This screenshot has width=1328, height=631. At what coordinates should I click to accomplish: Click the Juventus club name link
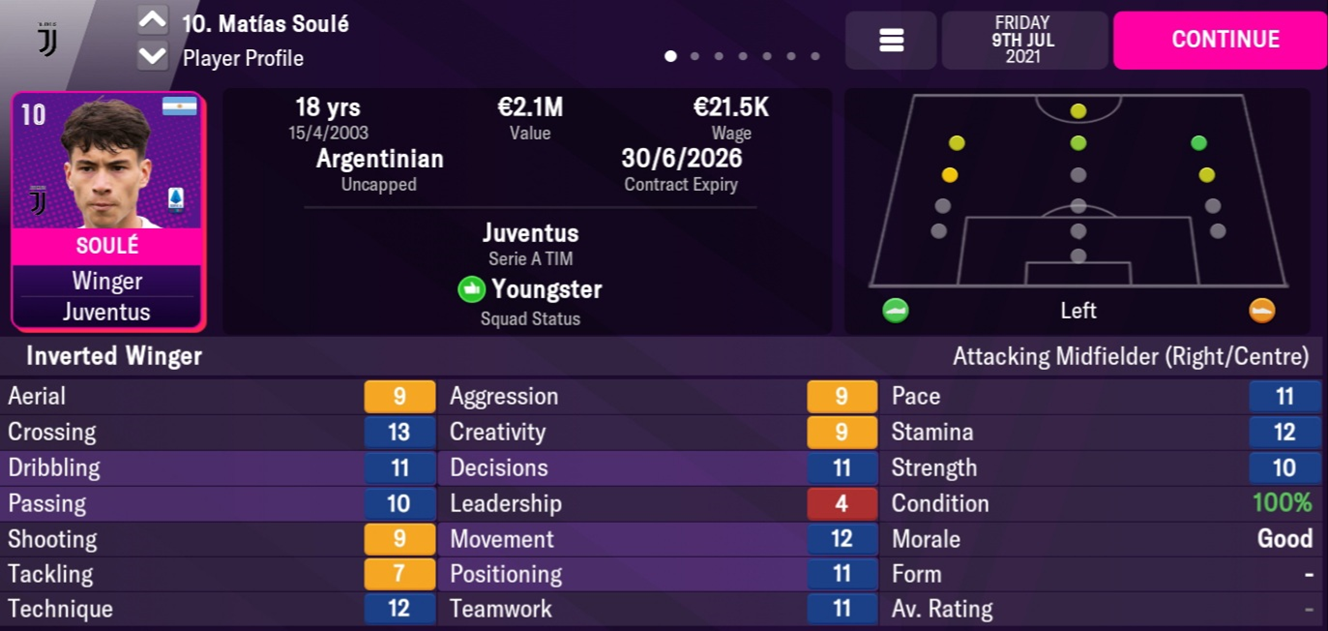530,233
